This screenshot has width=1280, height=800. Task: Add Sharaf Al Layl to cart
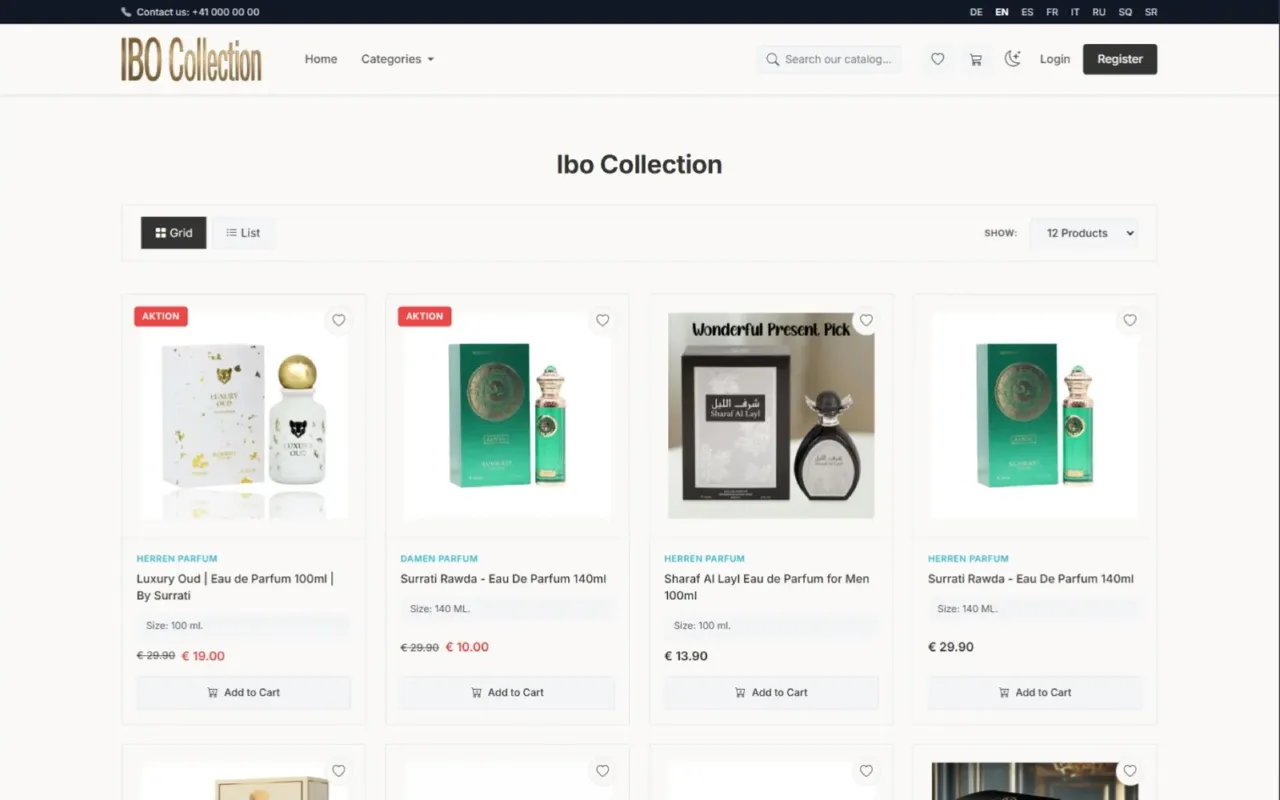coord(771,692)
